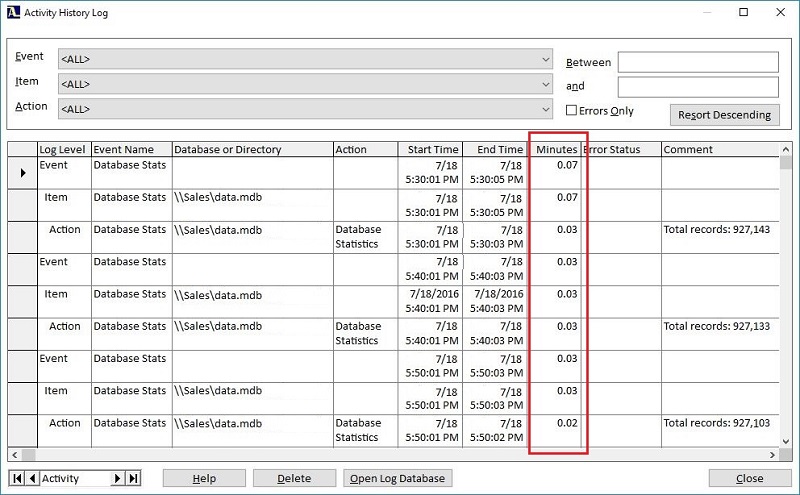
Task: Open Log Database via bottom button
Action: pos(398,479)
